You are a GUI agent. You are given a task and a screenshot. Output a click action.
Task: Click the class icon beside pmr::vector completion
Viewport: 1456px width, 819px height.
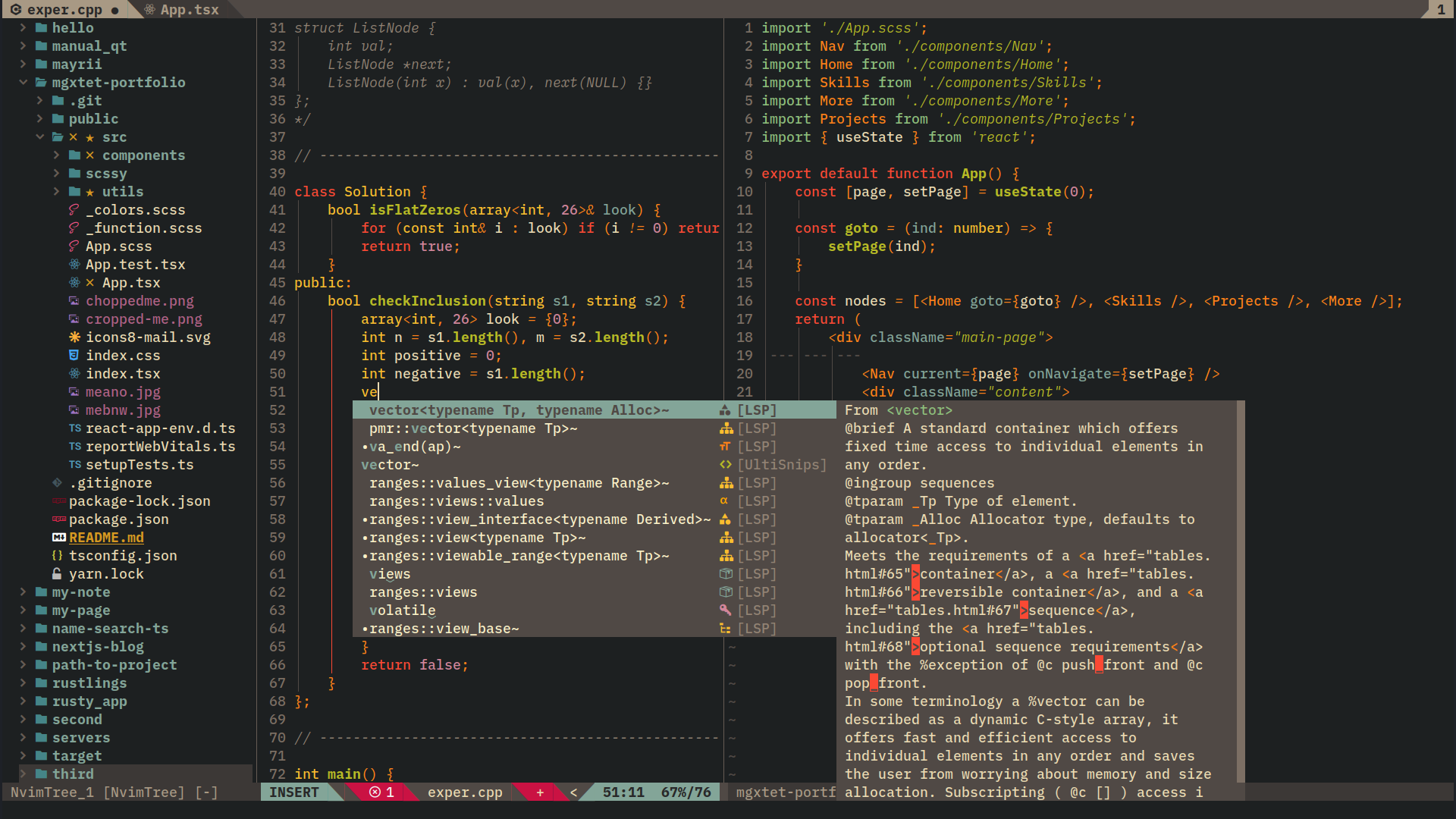(726, 428)
